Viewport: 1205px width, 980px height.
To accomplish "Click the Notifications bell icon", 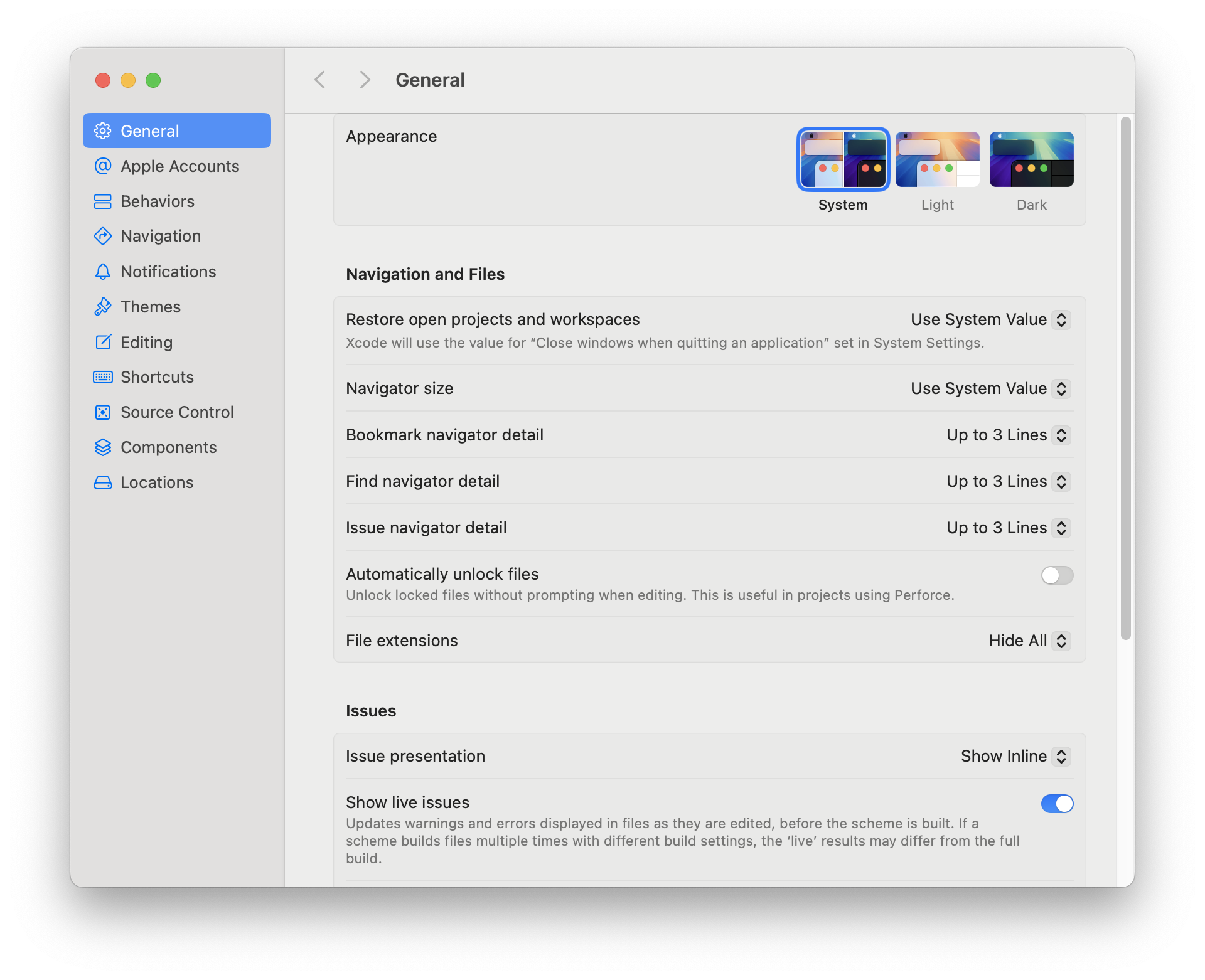I will pyautogui.click(x=102, y=272).
